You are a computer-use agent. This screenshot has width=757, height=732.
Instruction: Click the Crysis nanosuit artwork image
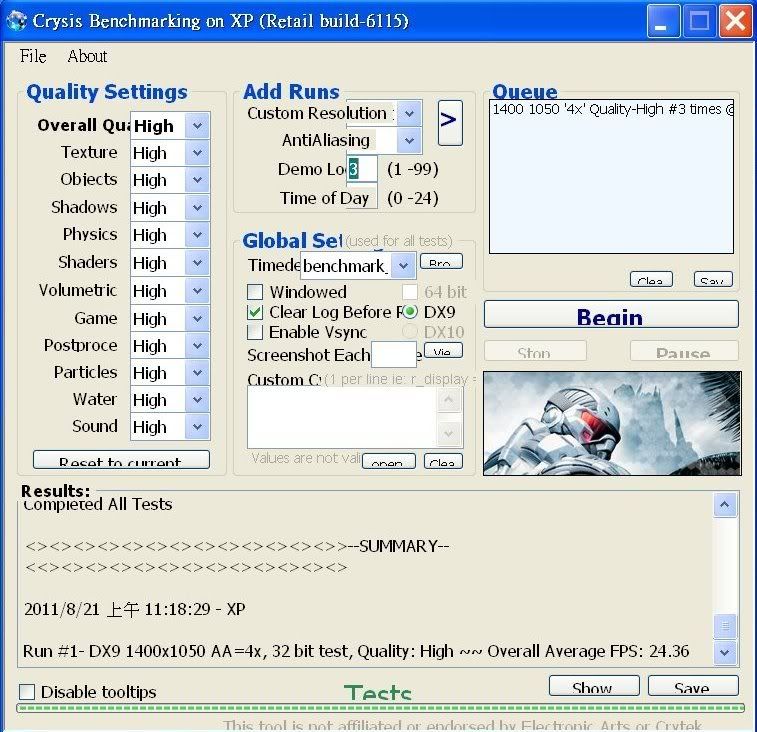pyautogui.click(x=612, y=423)
